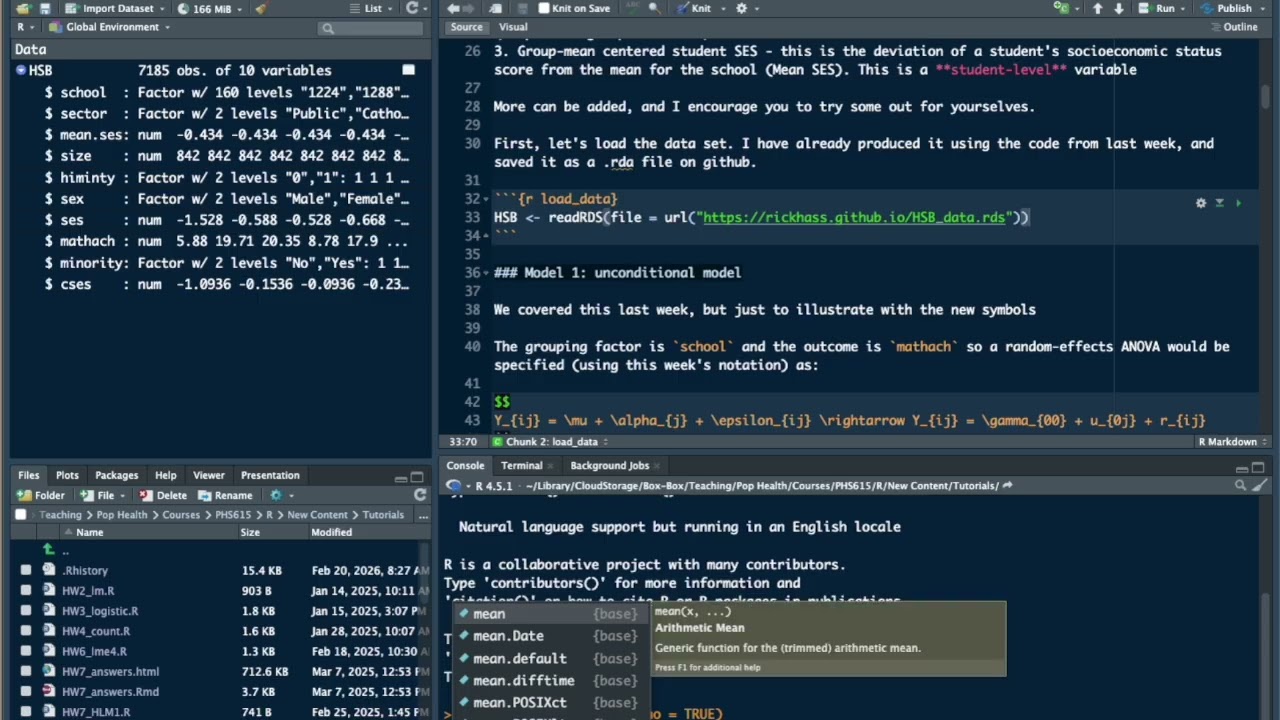Click the Run button
Image resolution: width=1280 pixels, height=720 pixels.
tap(1157, 8)
